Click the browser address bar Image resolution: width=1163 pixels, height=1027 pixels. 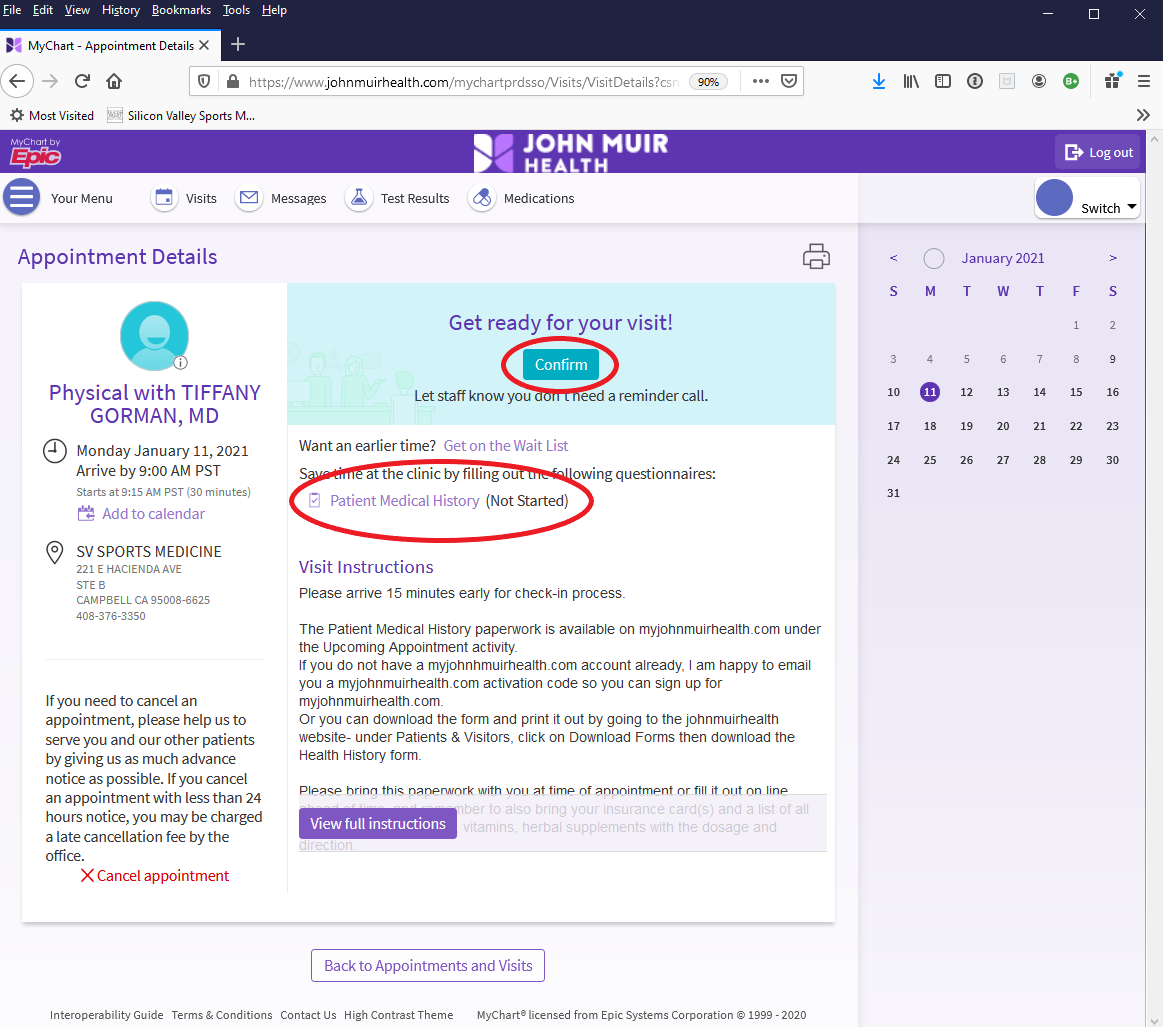click(464, 82)
